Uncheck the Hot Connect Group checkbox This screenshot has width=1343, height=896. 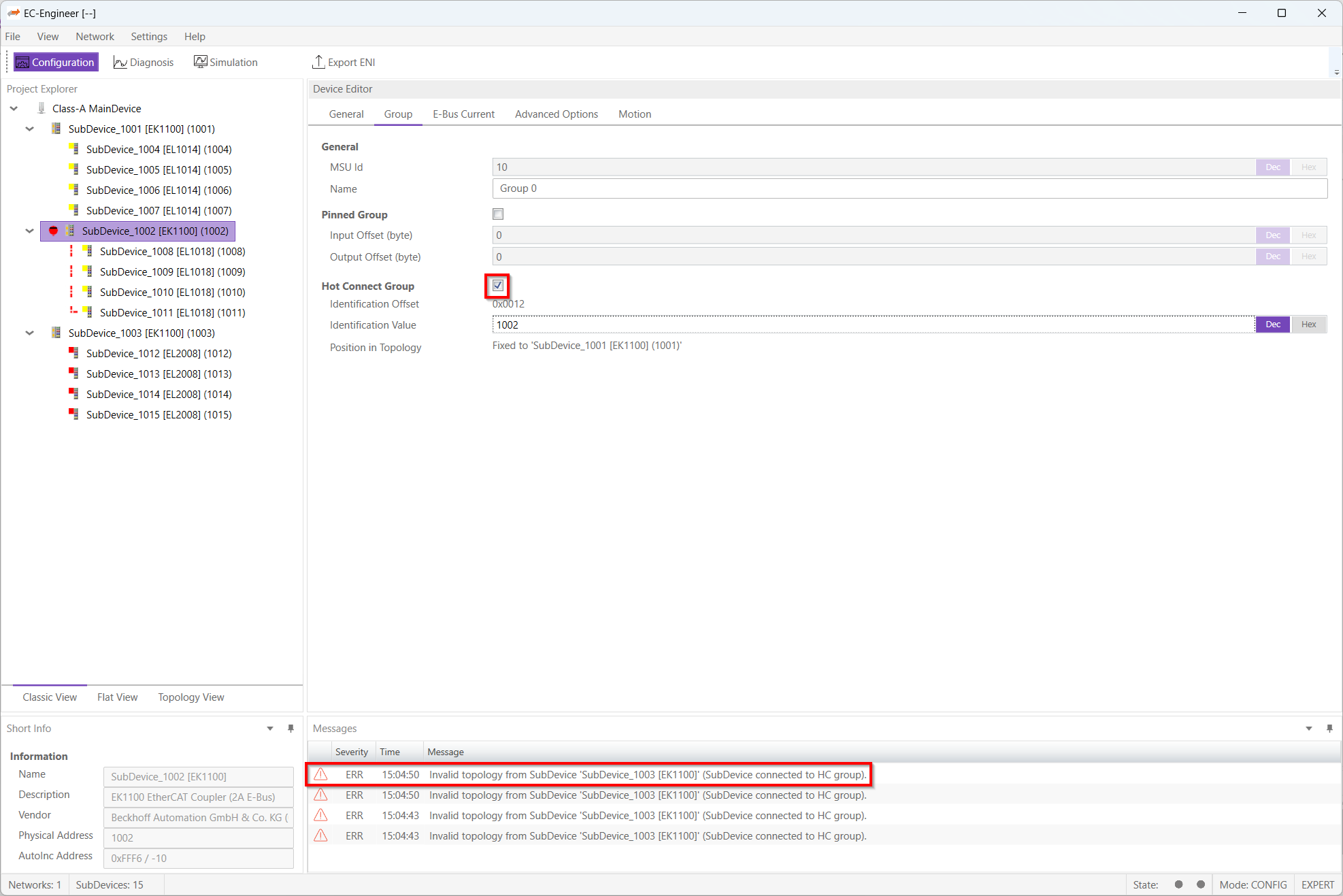coord(497,286)
